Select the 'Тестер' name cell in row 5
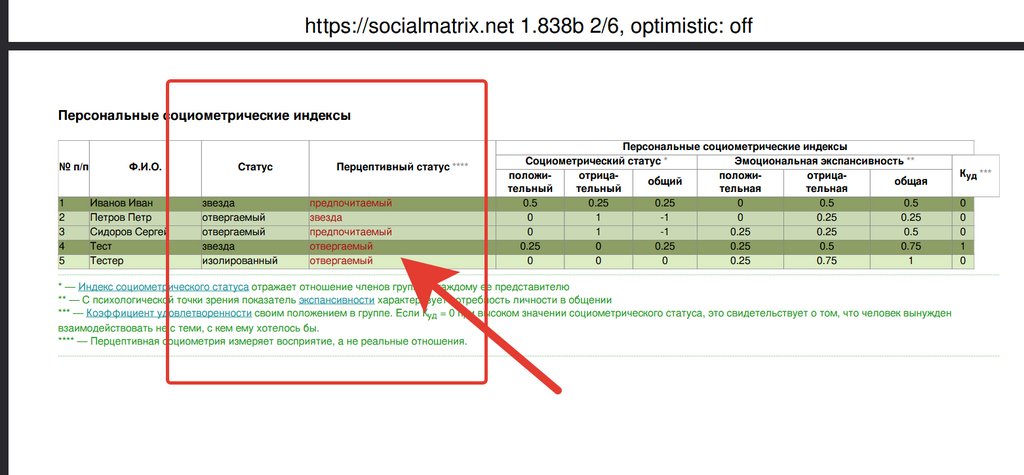Viewport: 1024px width, 475px height. pyautogui.click(x=109, y=261)
